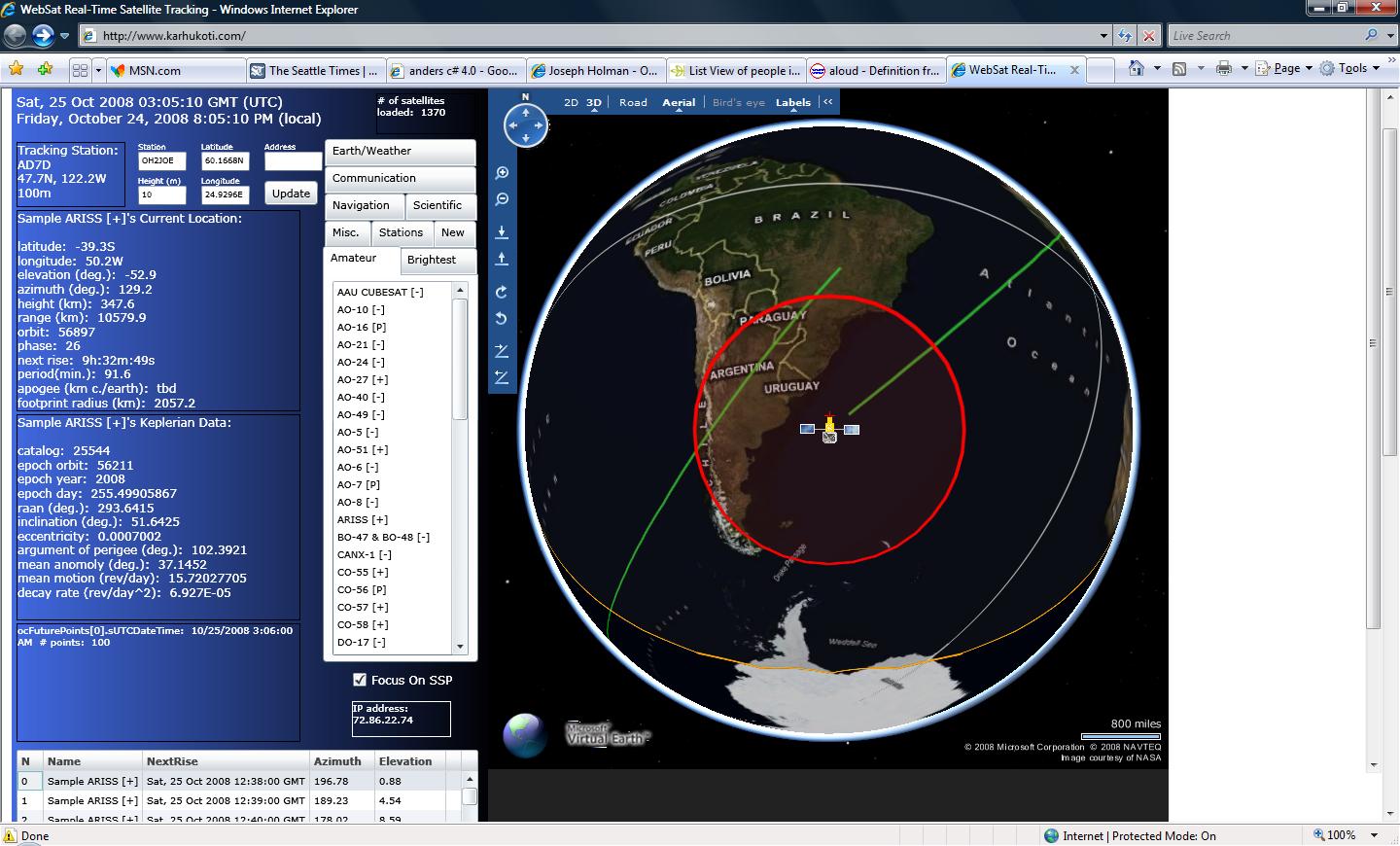Expand the Home button dropdown arrow
This screenshot has height=846, width=1400.
point(1157,68)
